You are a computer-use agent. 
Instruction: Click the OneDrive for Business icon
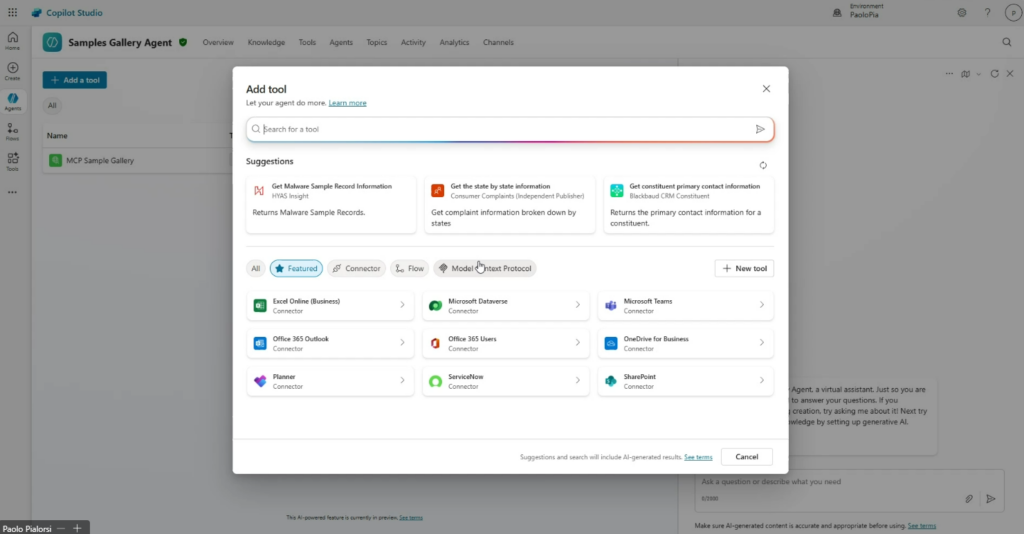[x=611, y=343]
